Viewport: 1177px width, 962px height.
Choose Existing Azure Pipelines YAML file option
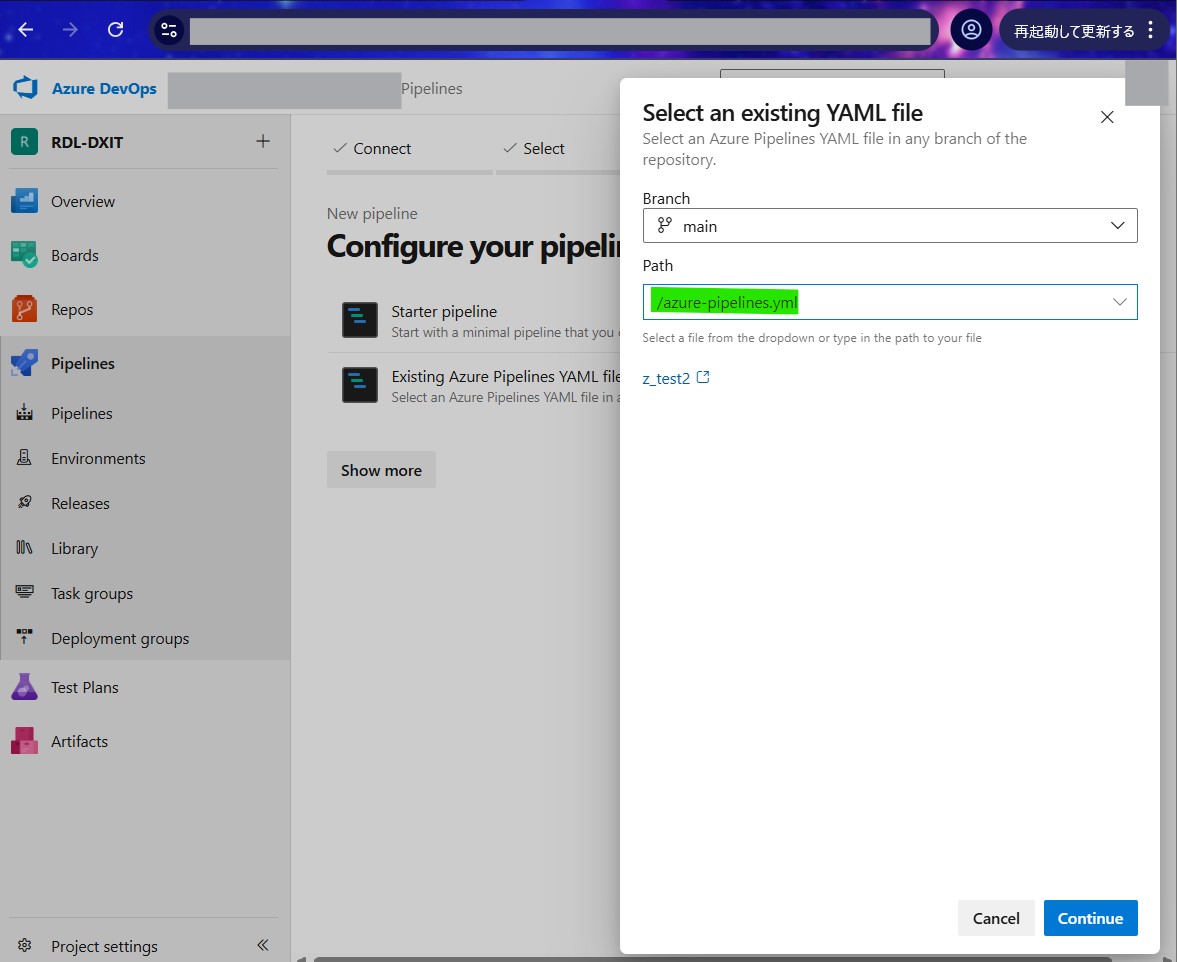[474, 386]
